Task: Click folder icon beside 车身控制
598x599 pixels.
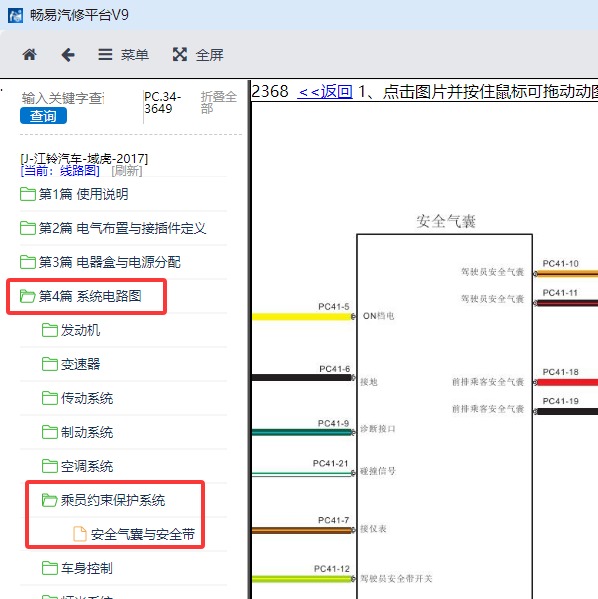Action: tap(50, 568)
